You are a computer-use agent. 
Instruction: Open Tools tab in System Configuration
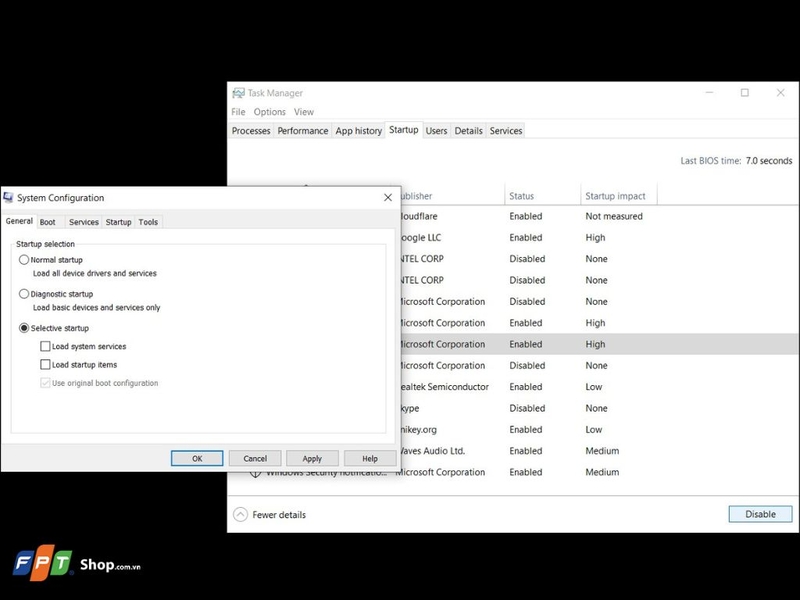[x=148, y=222]
